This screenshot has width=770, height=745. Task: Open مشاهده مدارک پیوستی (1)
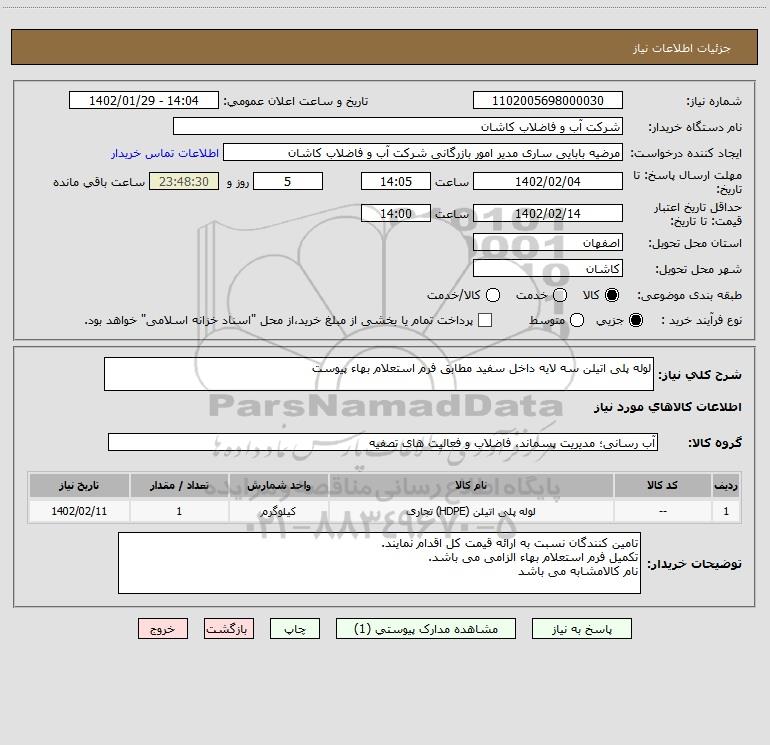click(426, 629)
